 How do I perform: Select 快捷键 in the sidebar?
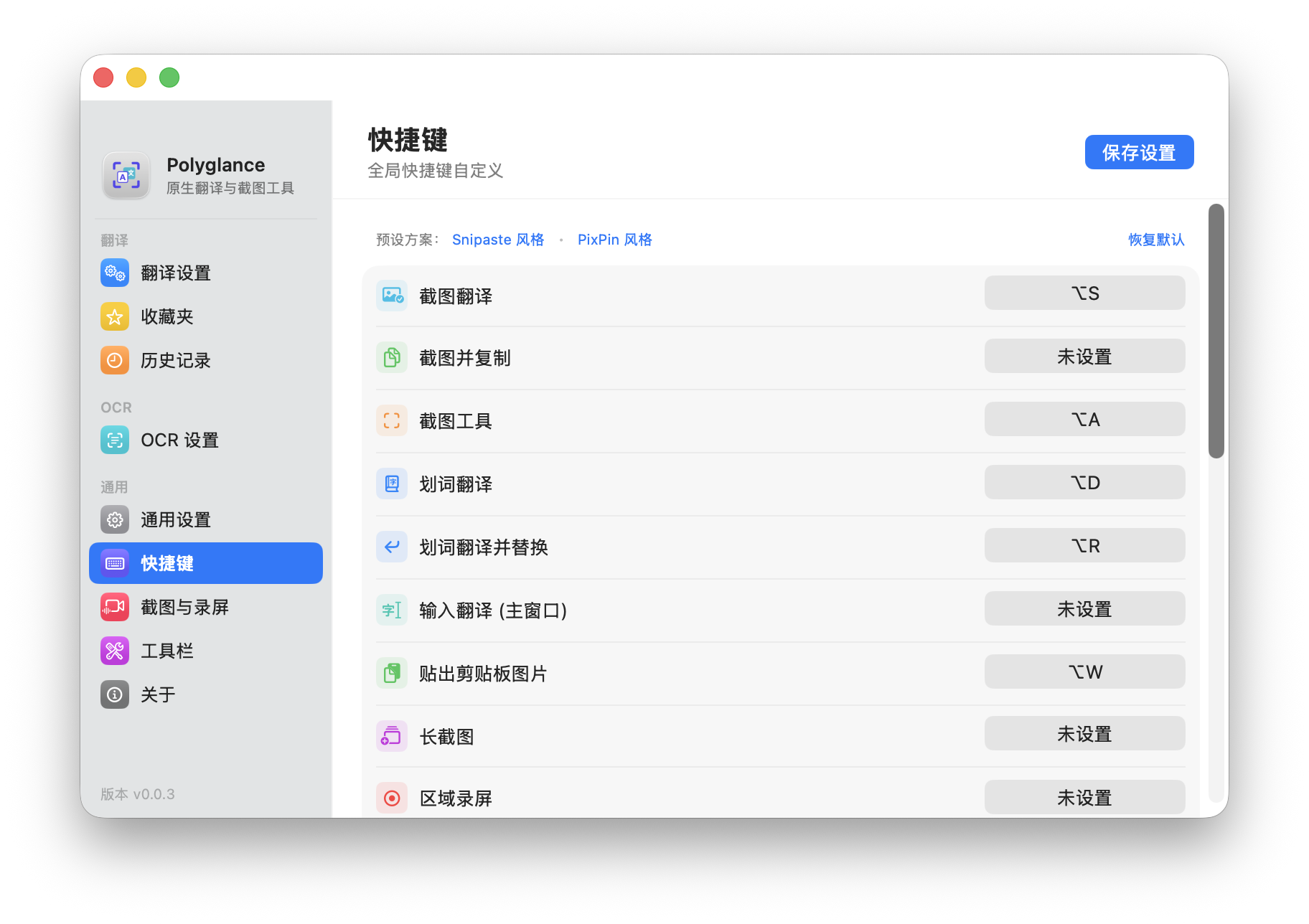point(206,563)
